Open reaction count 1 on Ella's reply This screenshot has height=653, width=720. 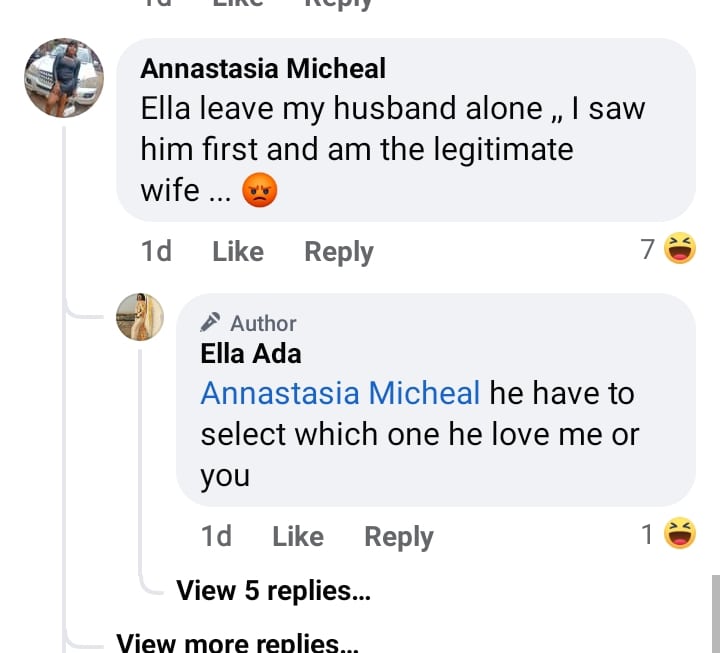[x=648, y=536]
